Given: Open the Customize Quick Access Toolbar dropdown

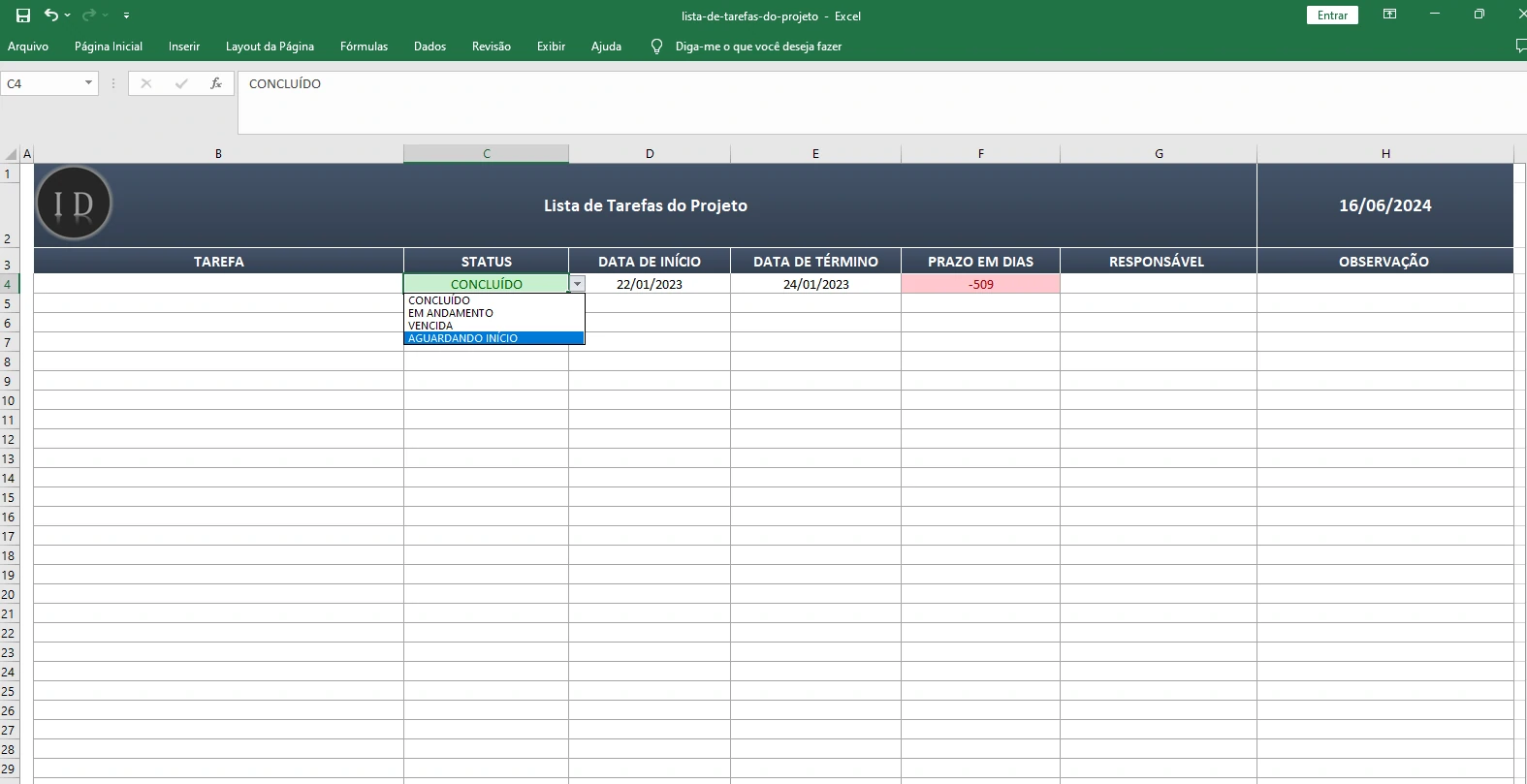Looking at the screenshot, I should point(126,16).
